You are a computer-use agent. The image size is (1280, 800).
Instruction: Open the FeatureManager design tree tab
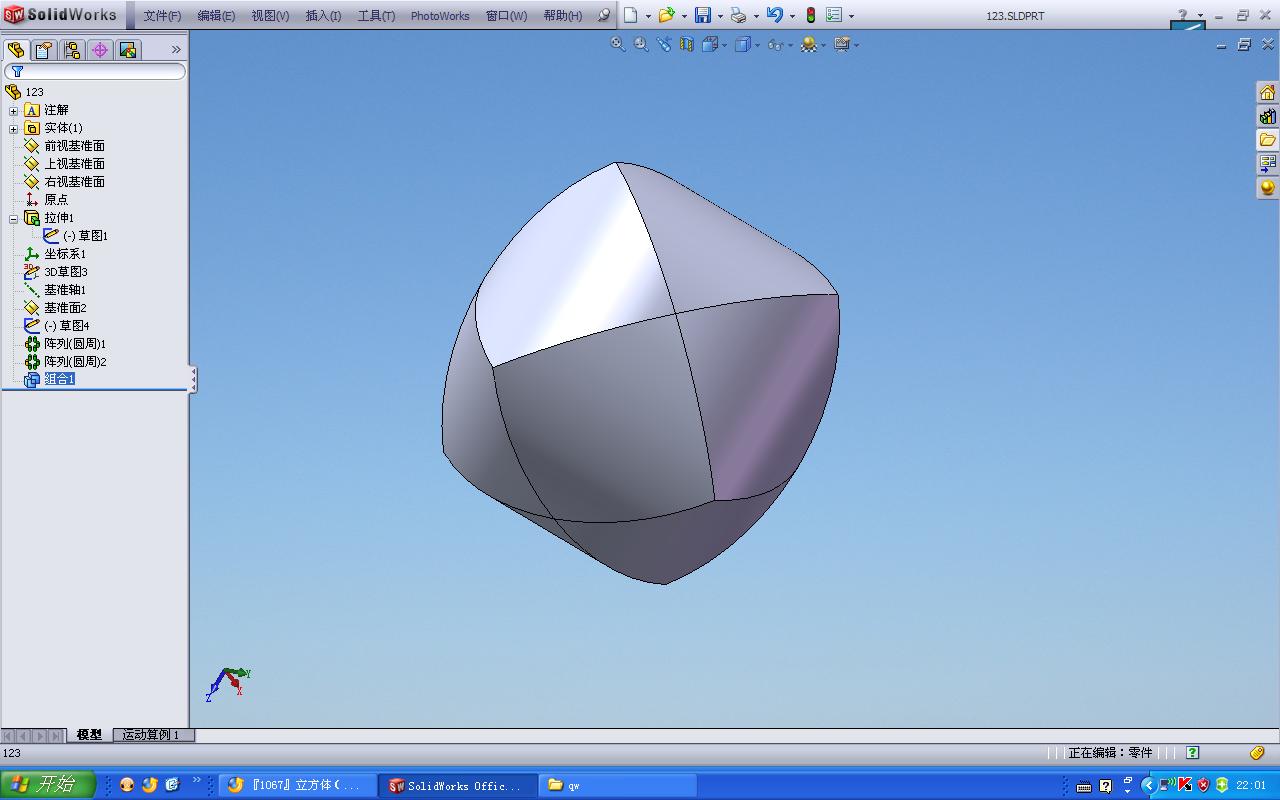click(16, 50)
